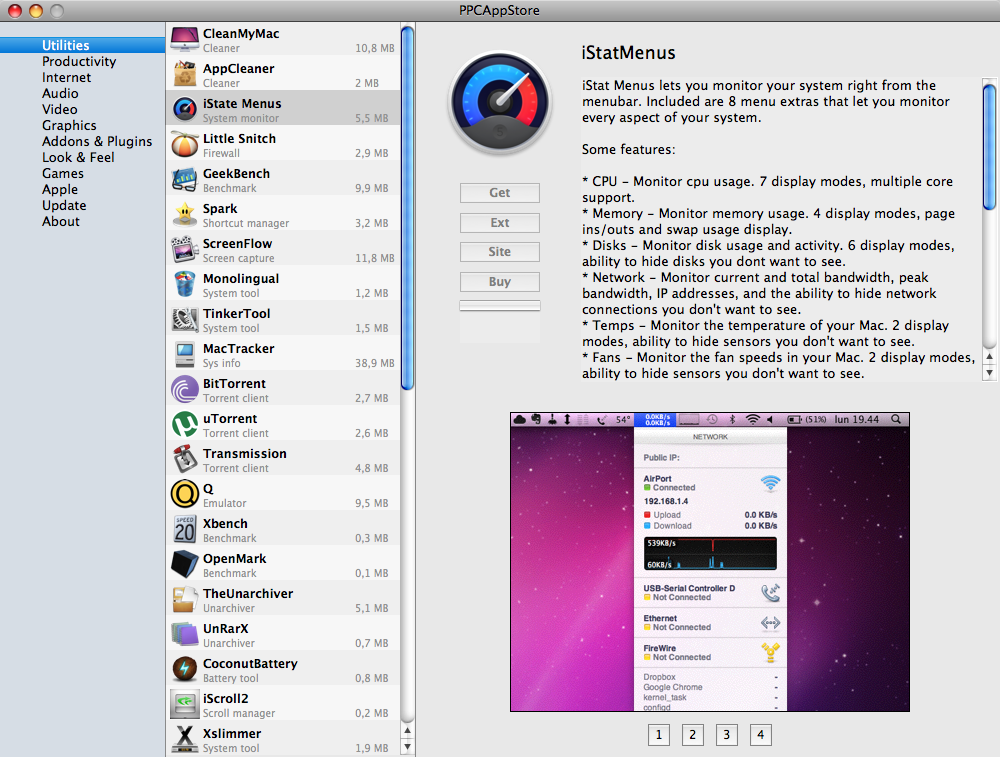This screenshot has width=1000, height=757.
Task: Open the Audio category
Action: click(60, 93)
